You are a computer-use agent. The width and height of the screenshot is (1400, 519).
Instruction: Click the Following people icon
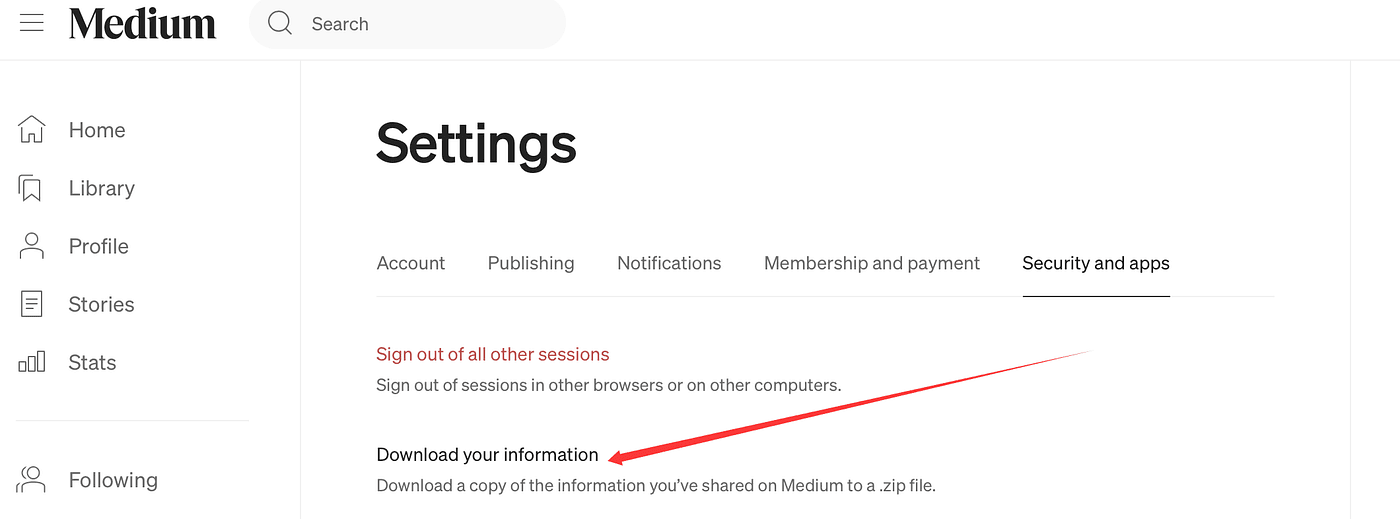32,479
